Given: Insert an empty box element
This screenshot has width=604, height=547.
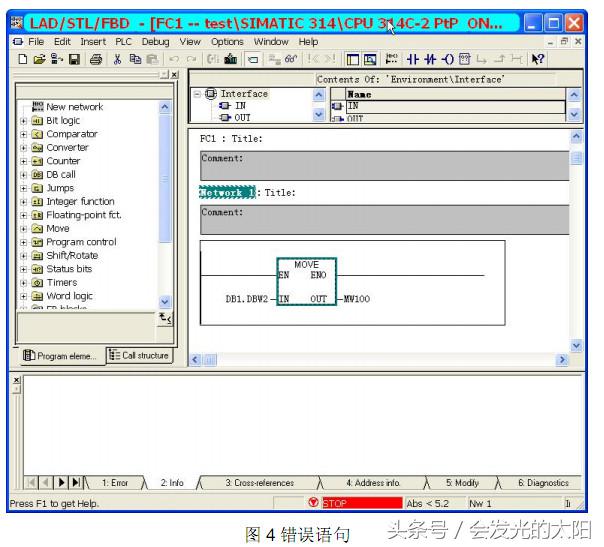Looking at the screenshot, I should coord(465,59).
